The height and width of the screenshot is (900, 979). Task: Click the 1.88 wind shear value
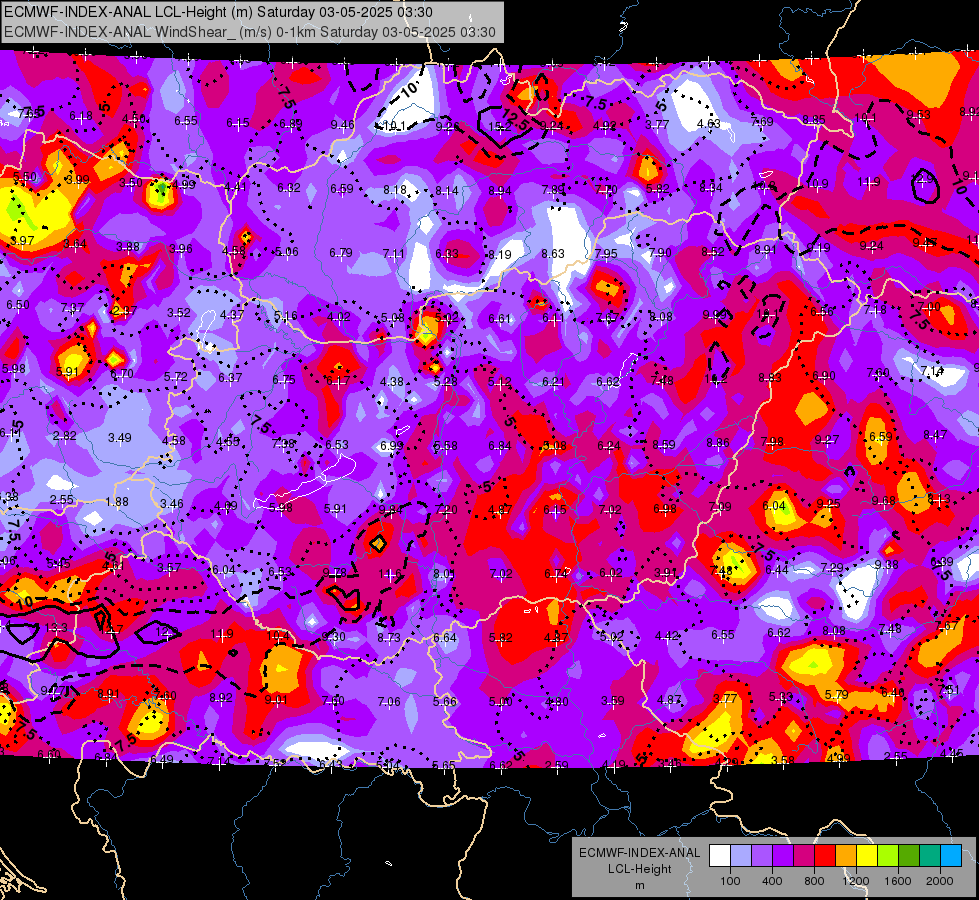117,502
